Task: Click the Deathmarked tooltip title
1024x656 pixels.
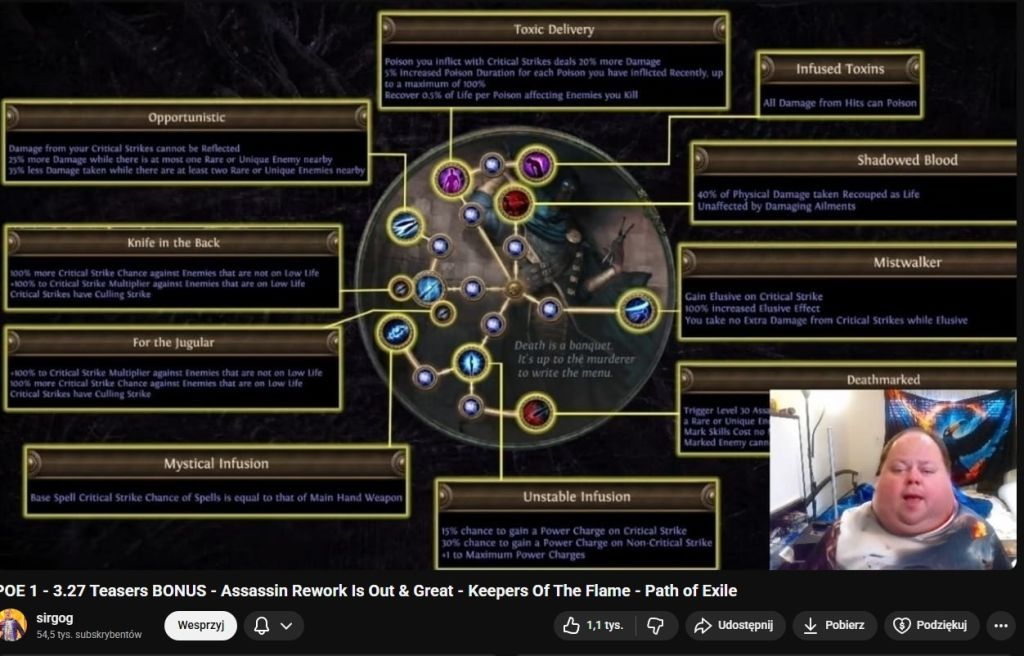Action: [x=883, y=380]
